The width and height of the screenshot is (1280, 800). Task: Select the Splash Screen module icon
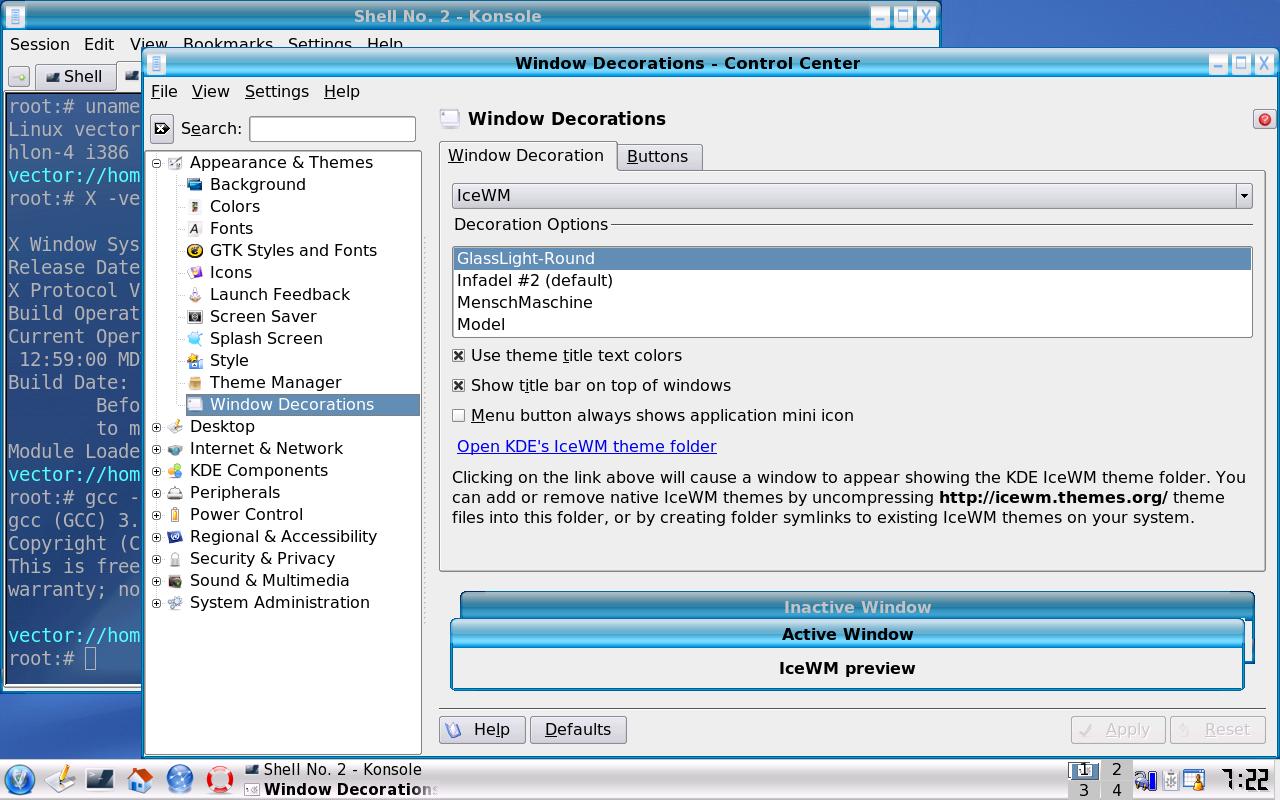[x=195, y=338]
